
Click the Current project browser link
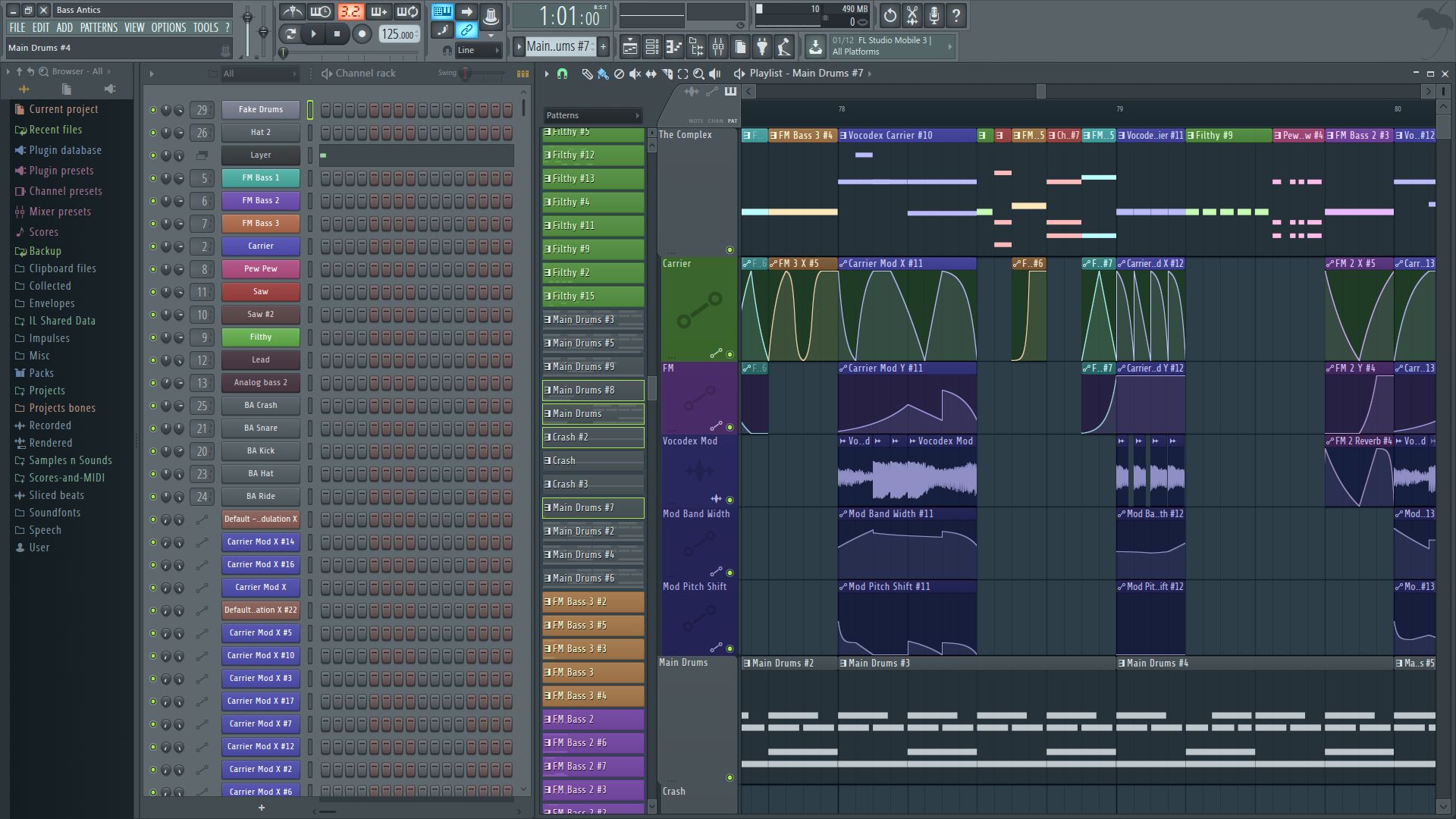(62, 108)
